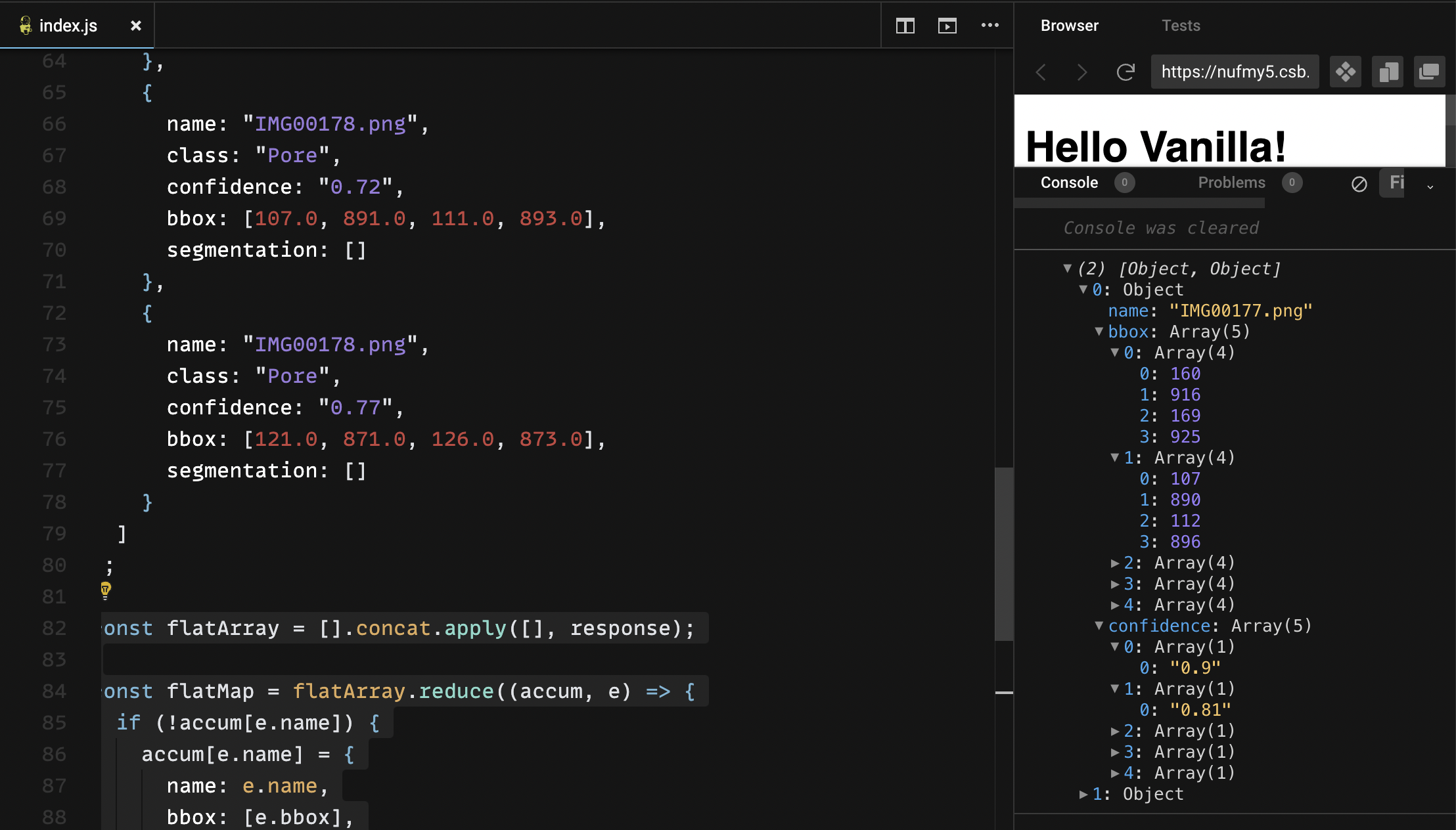Close the index.js tab

click(x=136, y=26)
